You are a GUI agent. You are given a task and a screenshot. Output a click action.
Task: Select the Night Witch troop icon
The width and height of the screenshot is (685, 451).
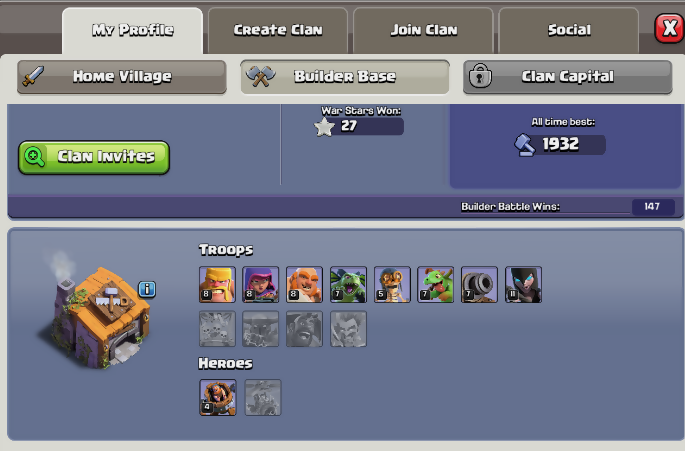(523, 284)
